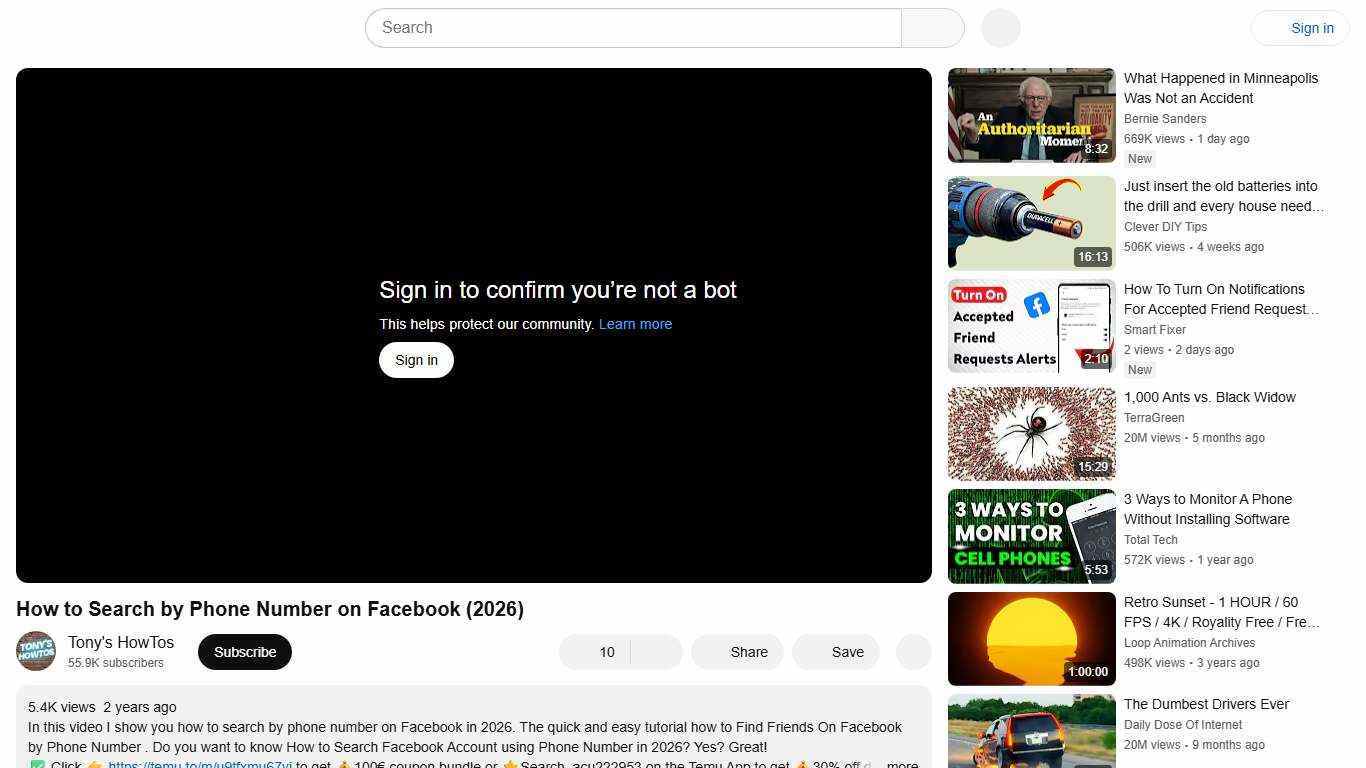Open the Bernie Sanders Minneapolis video thumbnail

click(1031, 115)
